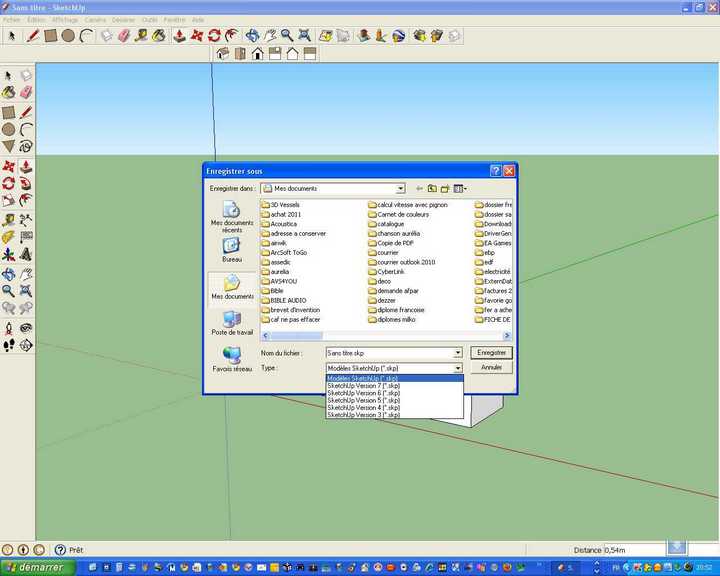
Task: Select the Follow Me tool in left toolbar
Action: point(26,184)
